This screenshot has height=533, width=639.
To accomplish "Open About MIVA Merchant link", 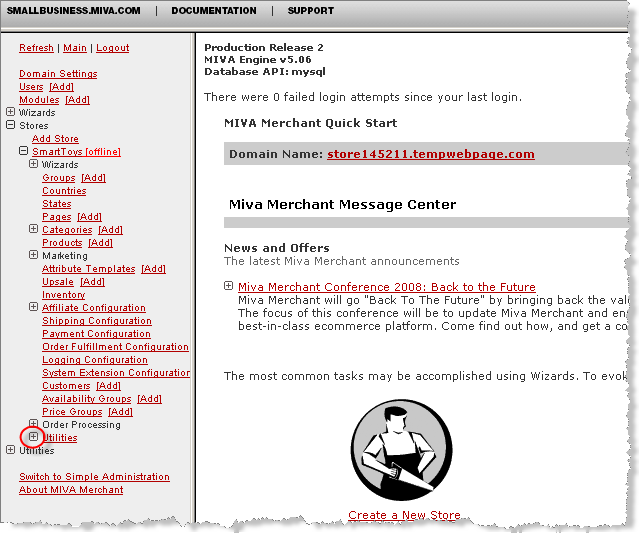I will click(71, 490).
